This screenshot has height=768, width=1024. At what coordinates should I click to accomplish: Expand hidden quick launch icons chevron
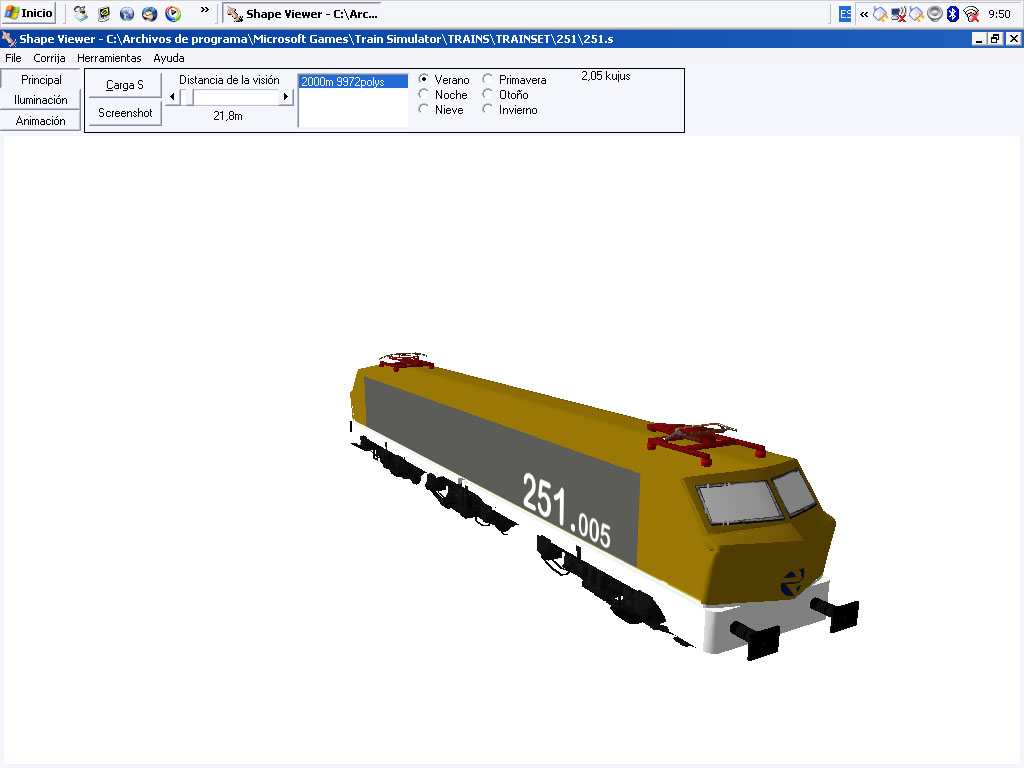[x=205, y=11]
